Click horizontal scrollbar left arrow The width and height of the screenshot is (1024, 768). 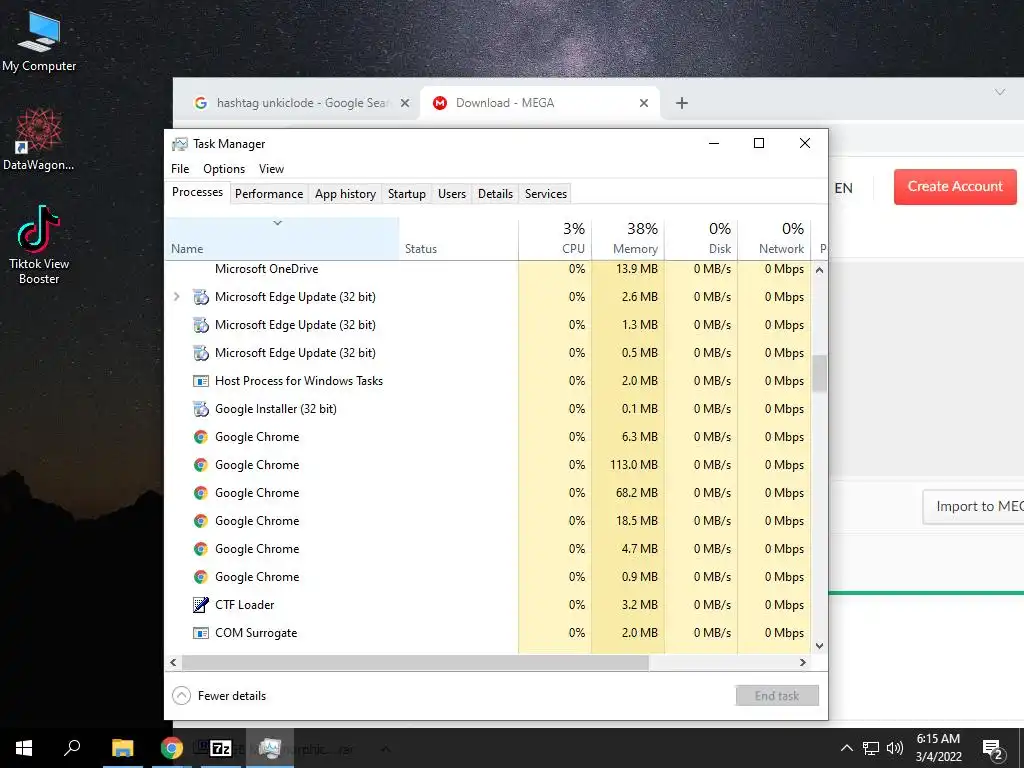click(173, 662)
